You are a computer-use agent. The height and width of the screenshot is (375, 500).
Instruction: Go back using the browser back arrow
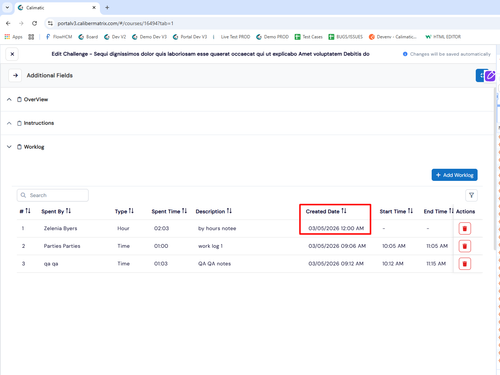click(8, 23)
